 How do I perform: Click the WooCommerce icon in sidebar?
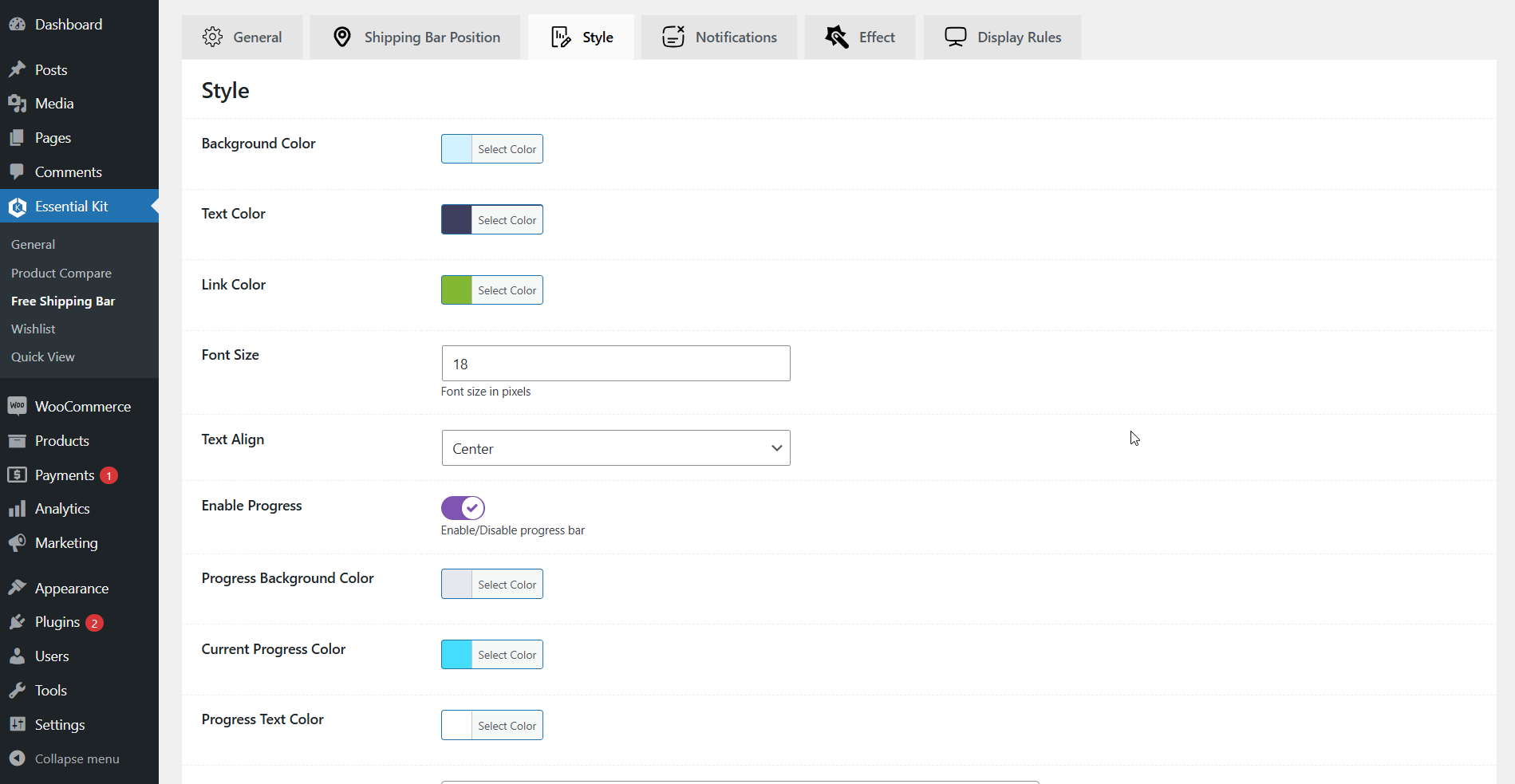tap(17, 406)
